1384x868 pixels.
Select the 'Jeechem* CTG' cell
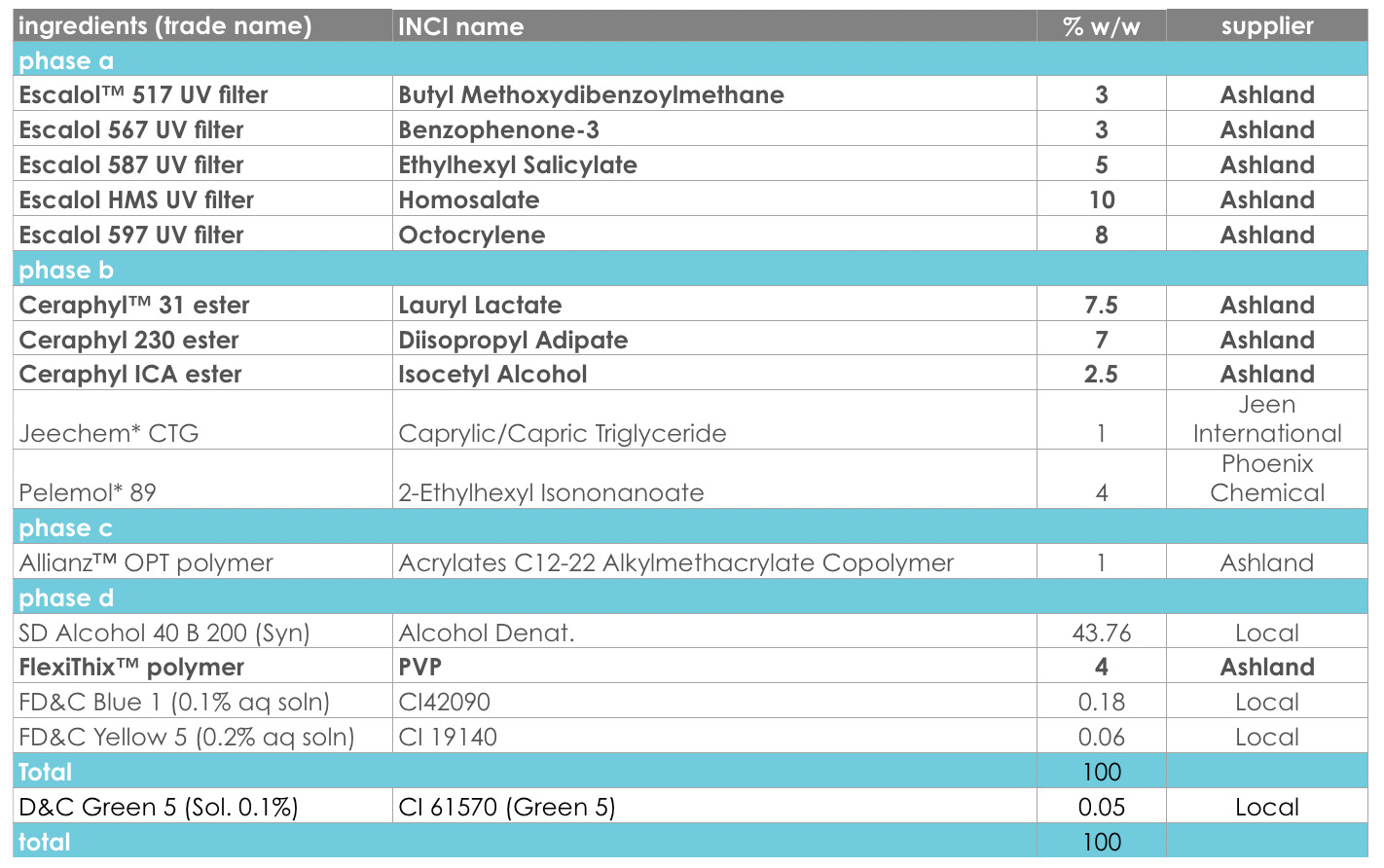(x=202, y=420)
